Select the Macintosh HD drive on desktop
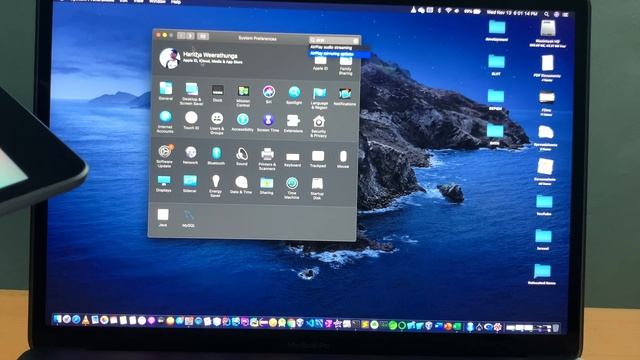The width and height of the screenshot is (640, 360). 548,33
